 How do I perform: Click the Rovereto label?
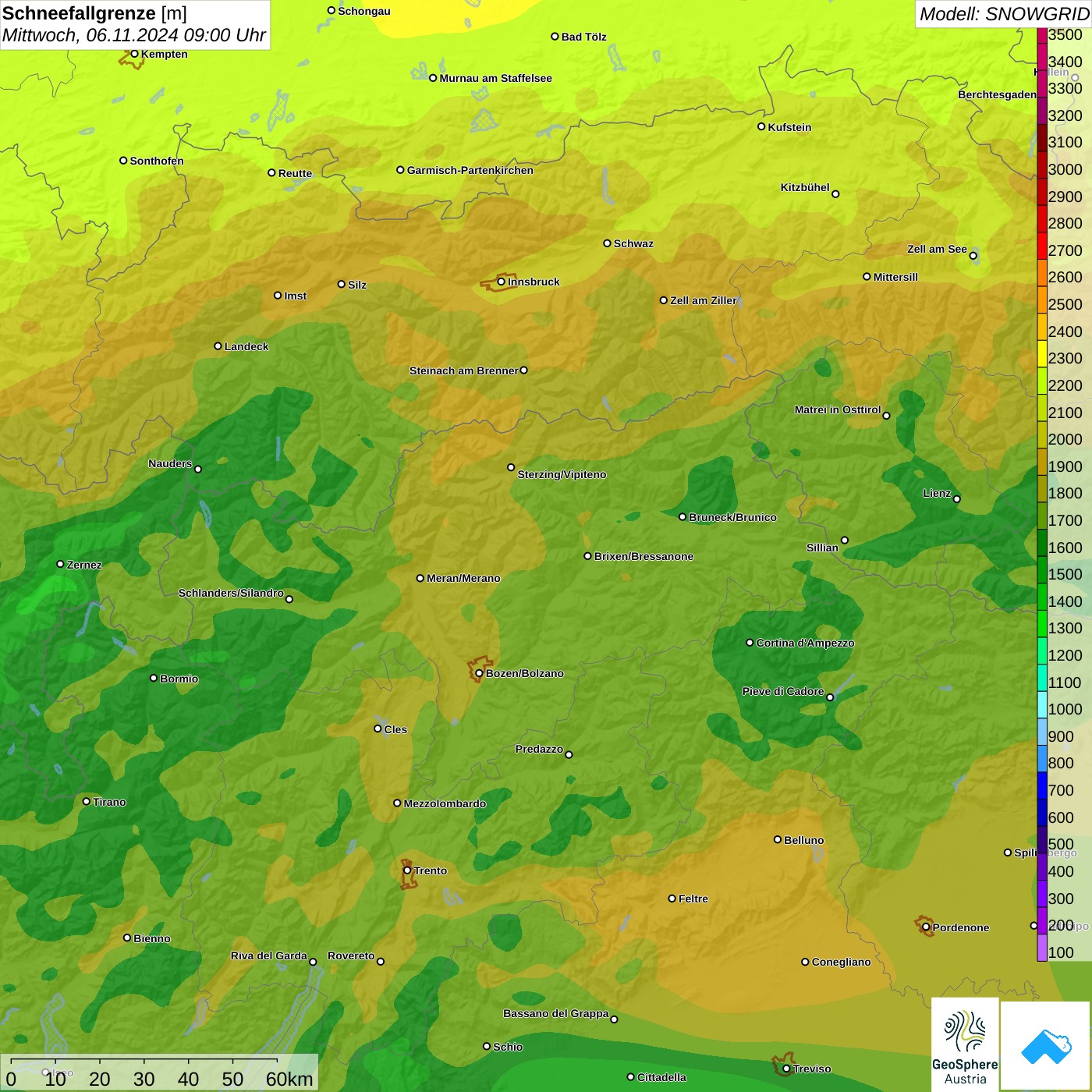(351, 955)
